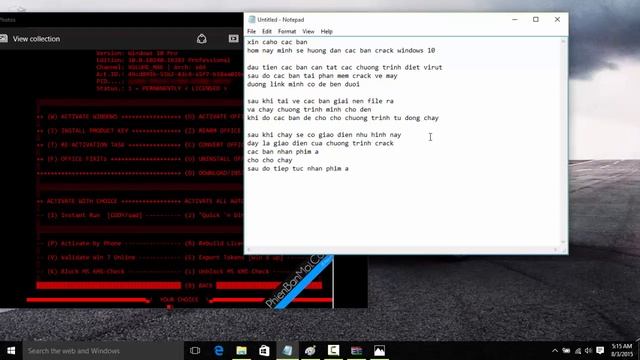Click the collection icon beside View collection

pyautogui.click(x=4, y=39)
